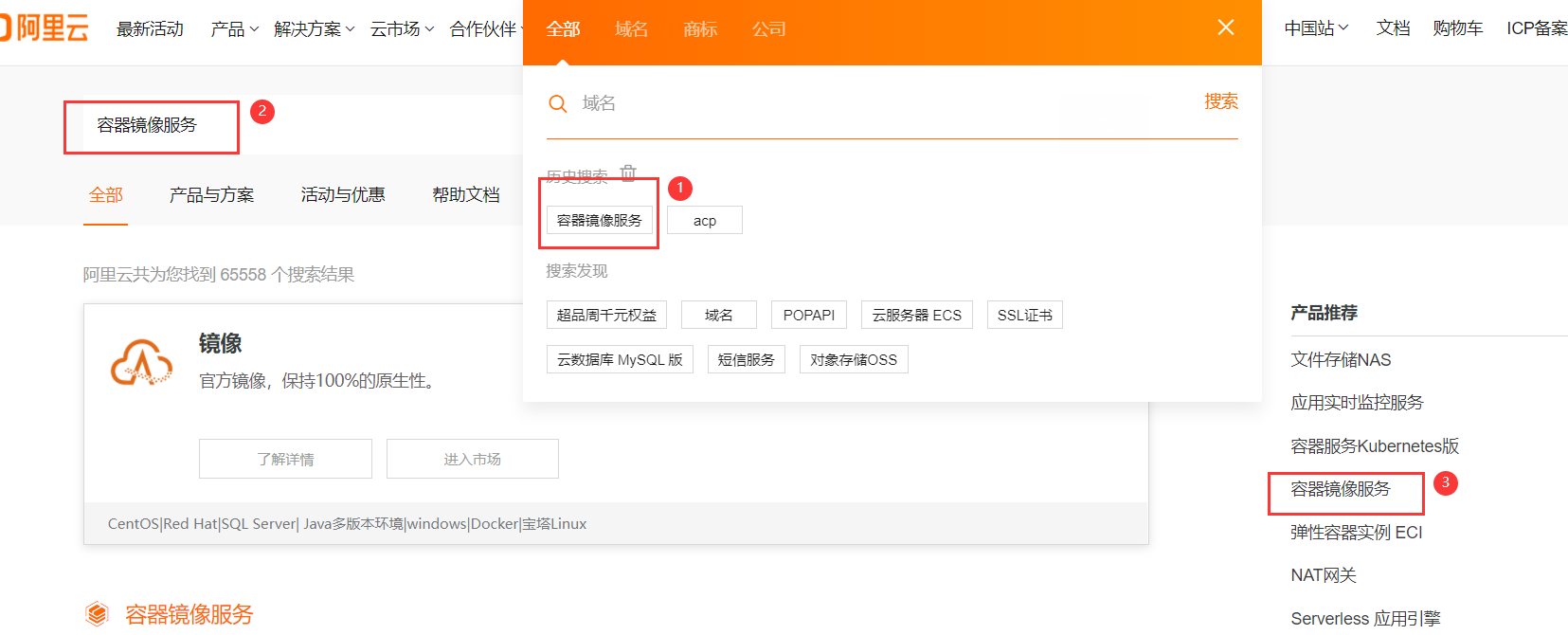Expand the 云市场 dropdown menu
The height and width of the screenshot is (635, 1568).
(402, 29)
